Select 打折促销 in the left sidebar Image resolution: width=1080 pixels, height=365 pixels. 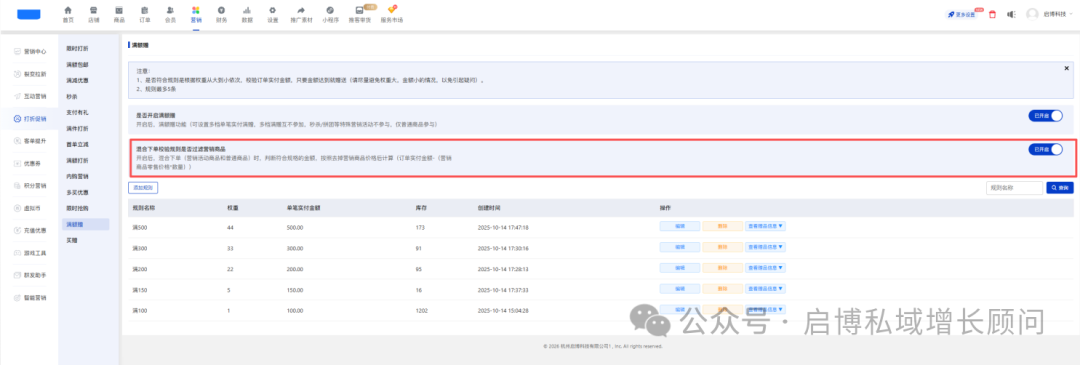(30, 118)
